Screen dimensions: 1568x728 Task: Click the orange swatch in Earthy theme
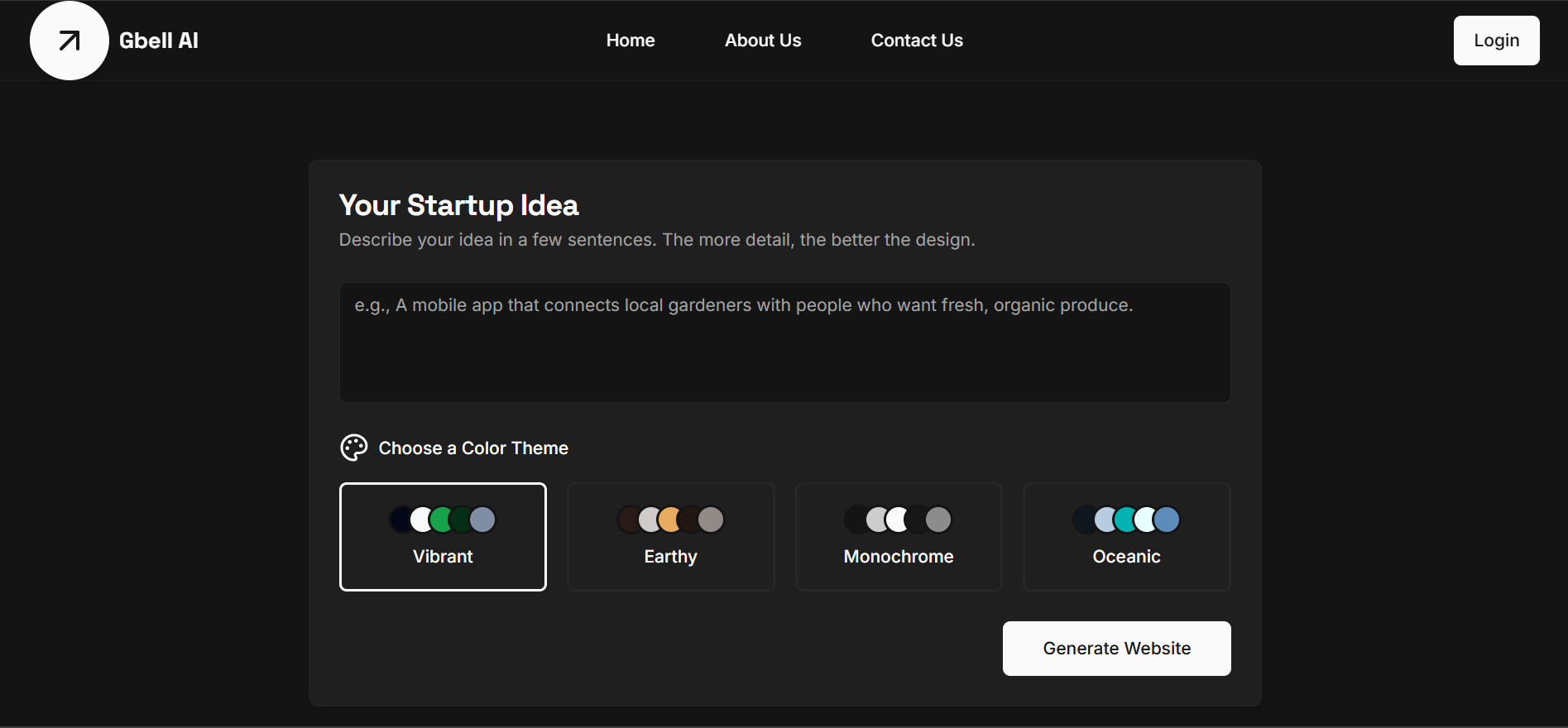pyautogui.click(x=671, y=520)
